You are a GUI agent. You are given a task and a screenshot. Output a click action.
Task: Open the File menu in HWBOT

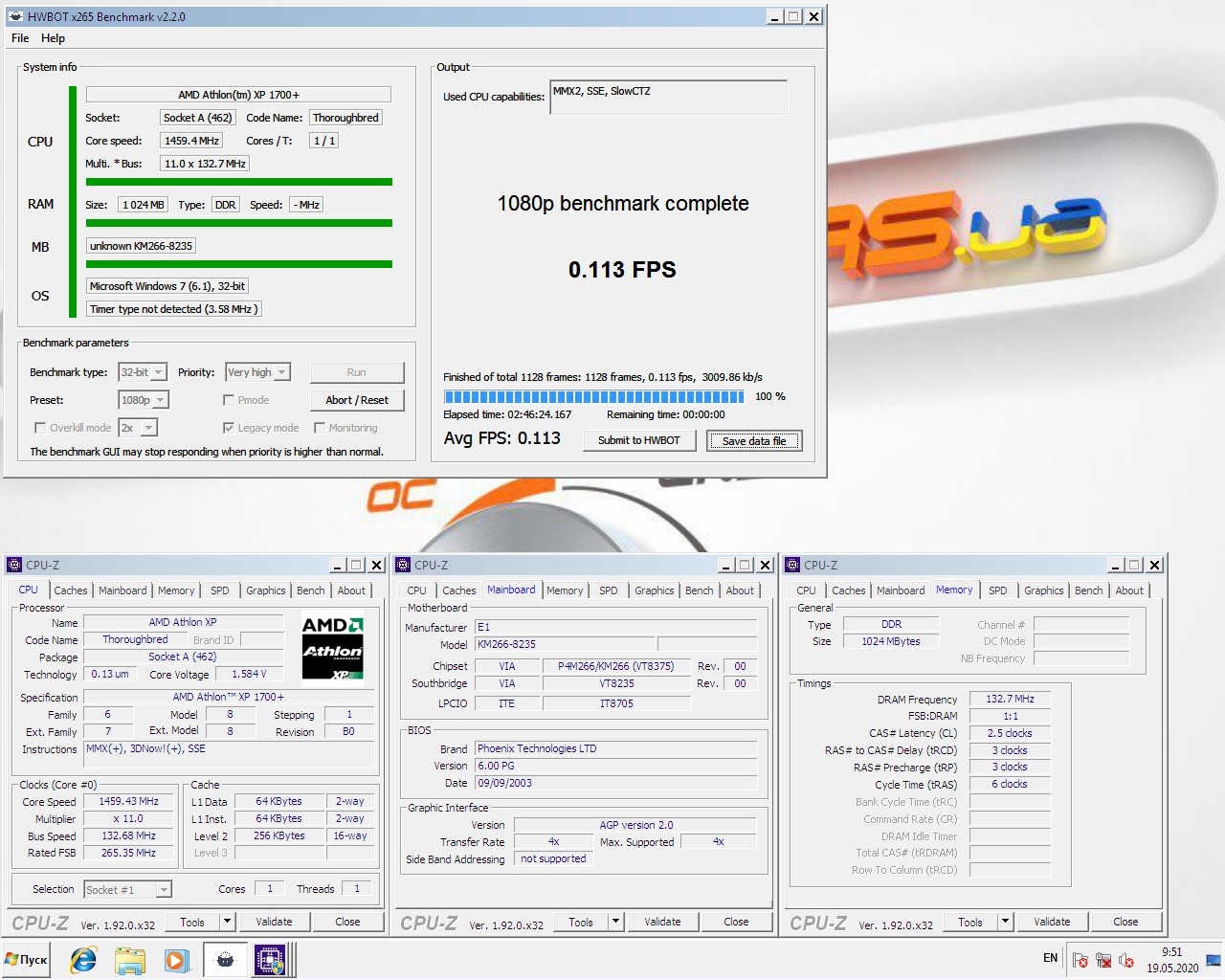[20, 38]
